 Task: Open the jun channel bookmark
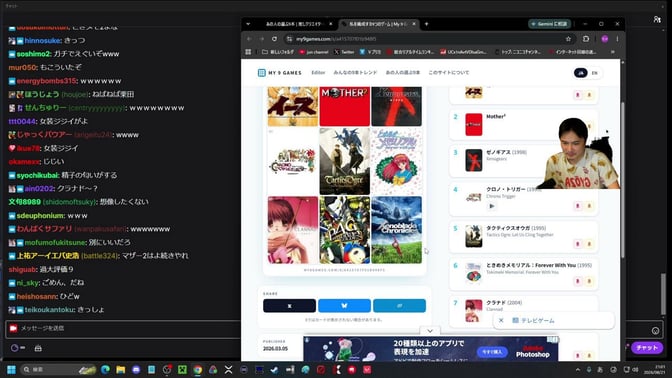pyautogui.click(x=314, y=52)
